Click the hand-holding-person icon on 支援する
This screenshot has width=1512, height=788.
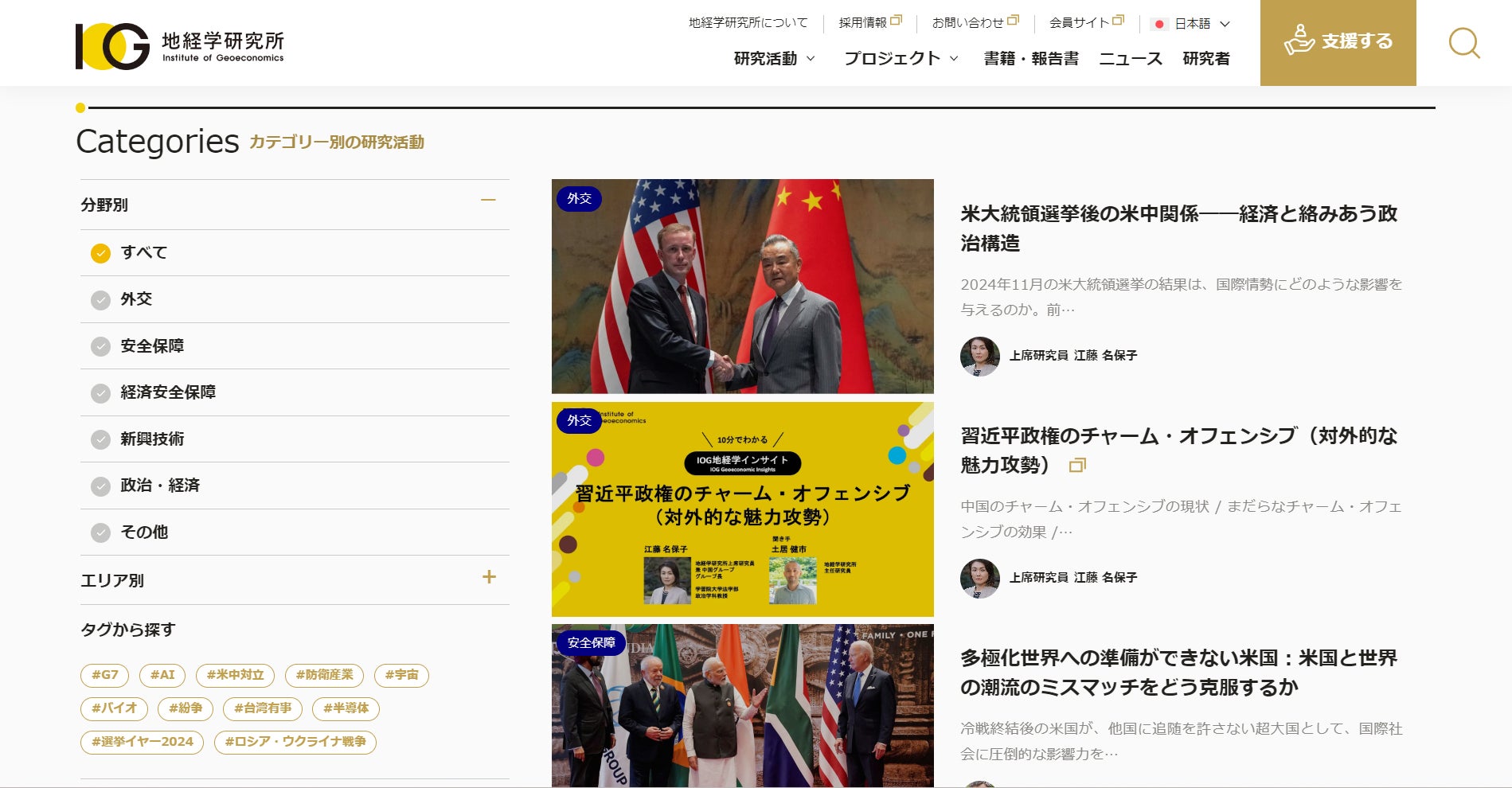tap(1299, 40)
